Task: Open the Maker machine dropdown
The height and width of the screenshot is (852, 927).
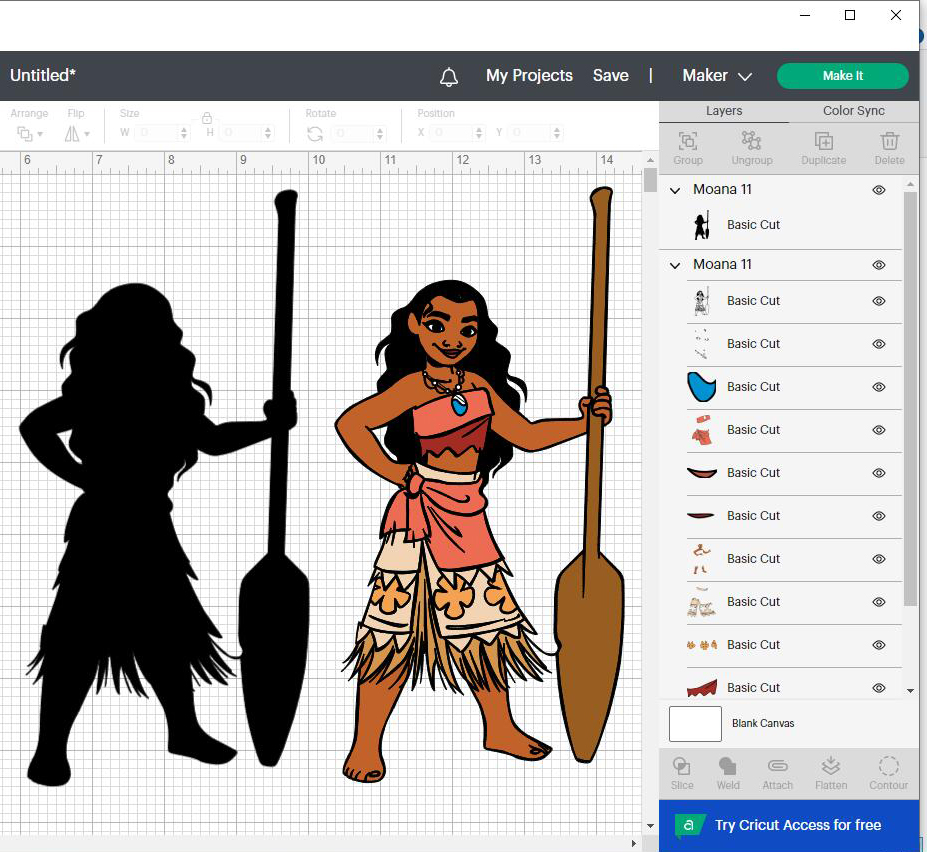Action: [717, 76]
